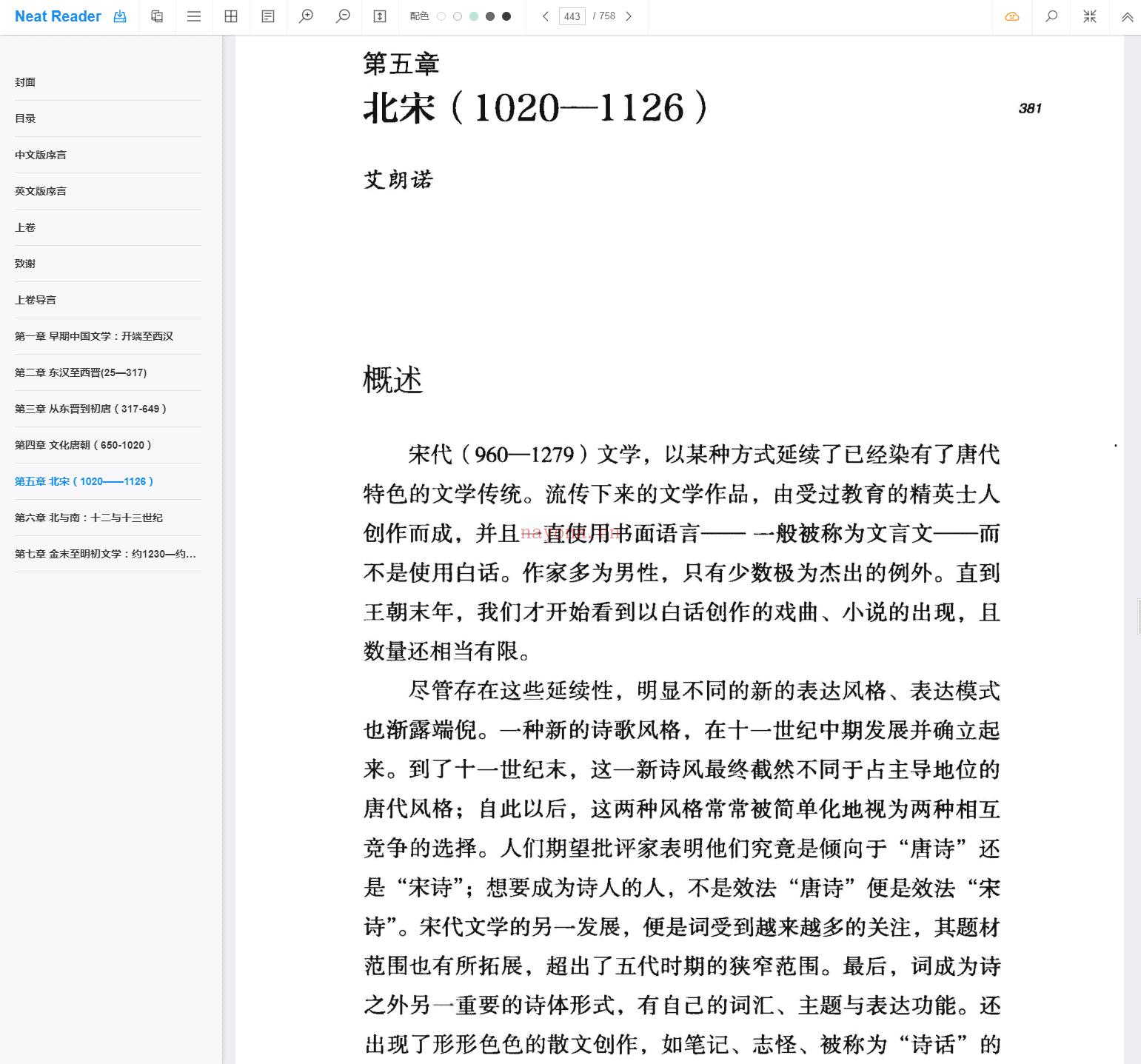Viewport: 1141px width, 1064px height.
Task: Select the dark gray color theme swatch
Action: [490, 16]
